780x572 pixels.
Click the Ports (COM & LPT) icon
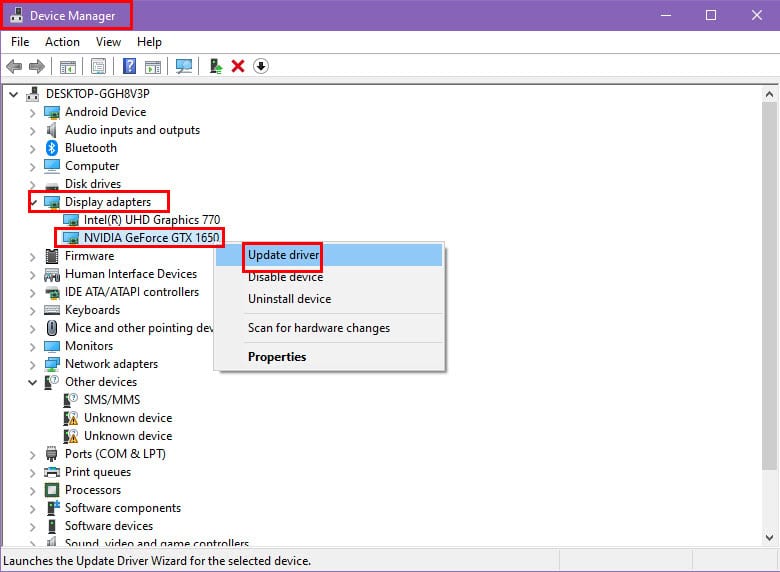(51, 454)
